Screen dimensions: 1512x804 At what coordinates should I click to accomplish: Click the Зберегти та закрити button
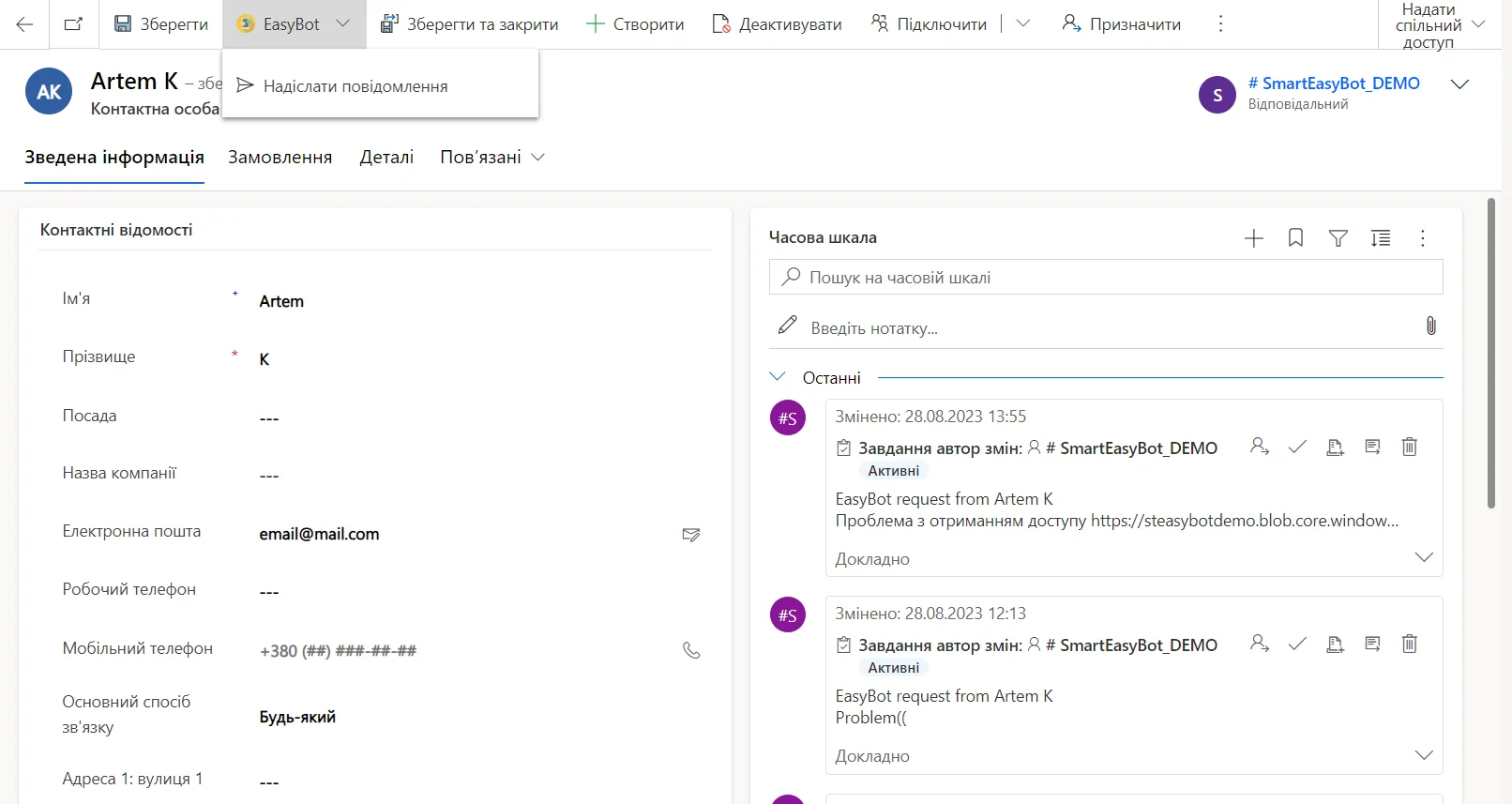[x=469, y=24]
